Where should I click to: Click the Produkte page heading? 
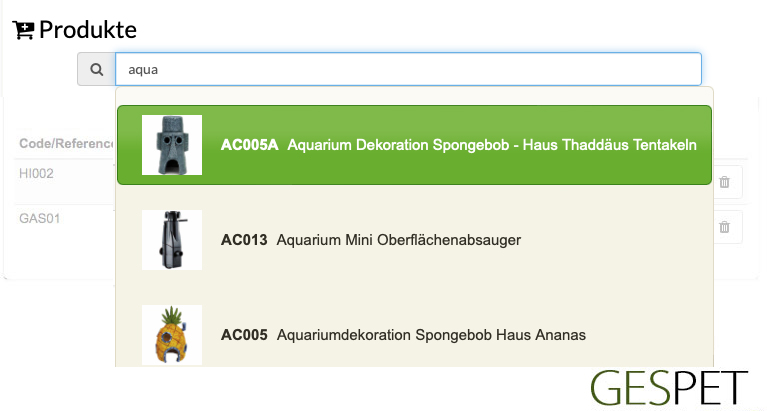click(x=88, y=30)
